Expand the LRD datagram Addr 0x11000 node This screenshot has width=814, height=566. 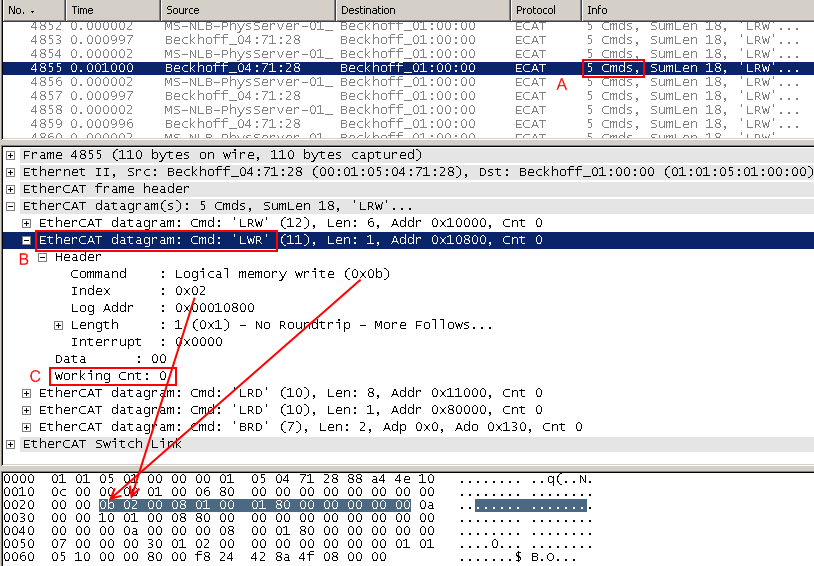[x=26, y=394]
